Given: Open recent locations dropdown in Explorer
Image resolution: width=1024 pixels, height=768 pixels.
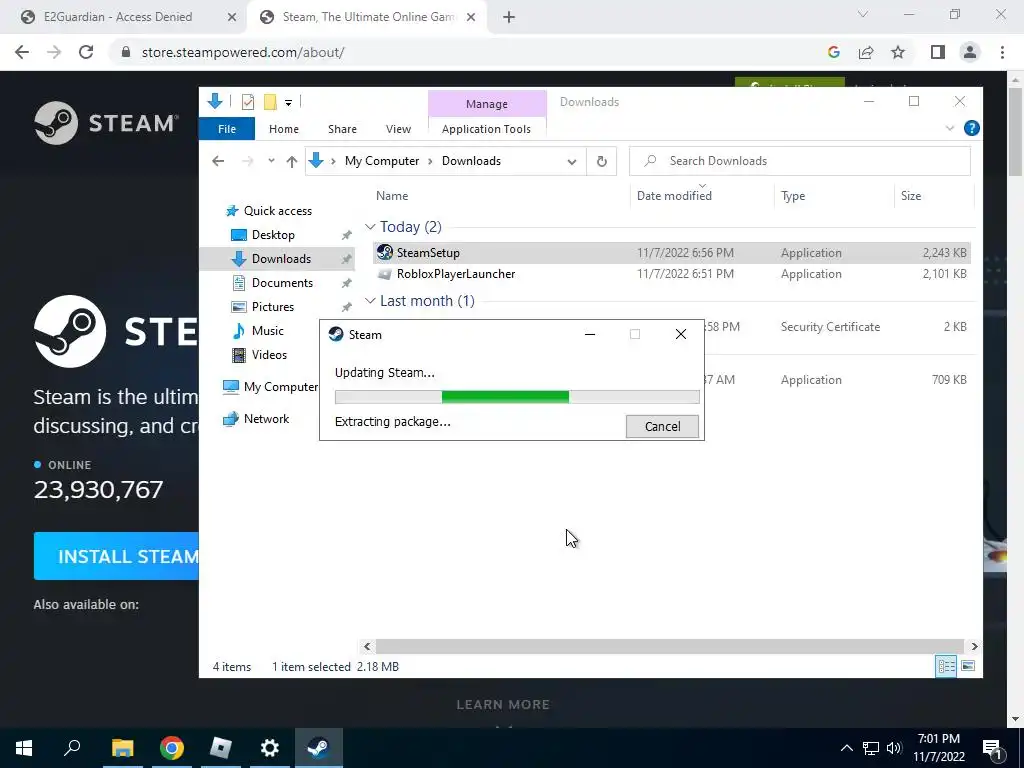Looking at the screenshot, I should click(271, 161).
